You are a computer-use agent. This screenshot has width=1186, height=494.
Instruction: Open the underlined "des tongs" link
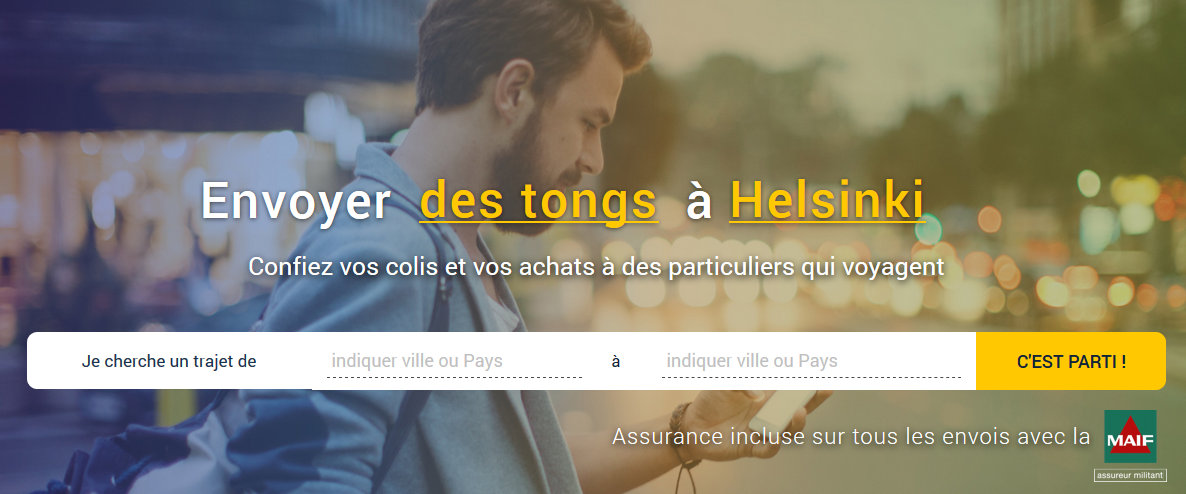538,201
